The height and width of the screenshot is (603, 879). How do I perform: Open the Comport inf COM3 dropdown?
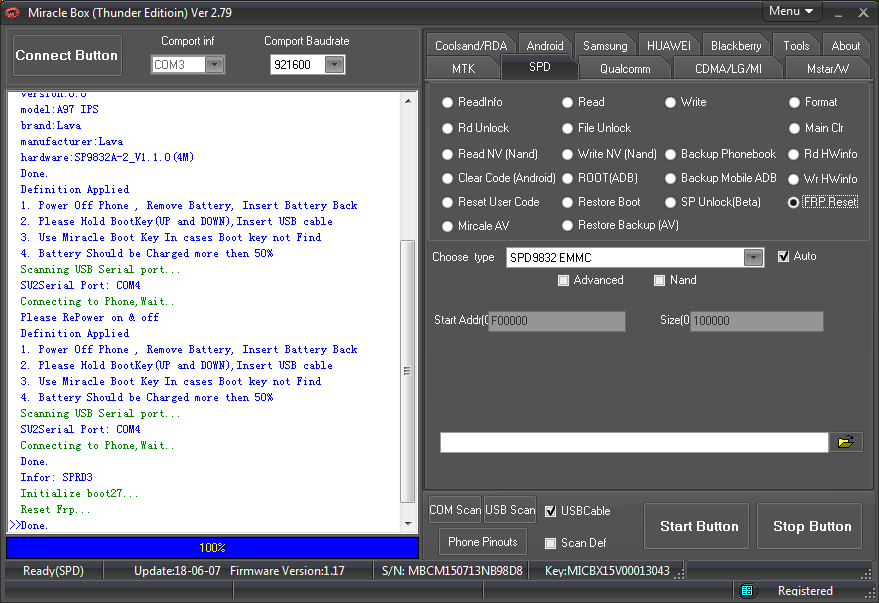(214, 65)
